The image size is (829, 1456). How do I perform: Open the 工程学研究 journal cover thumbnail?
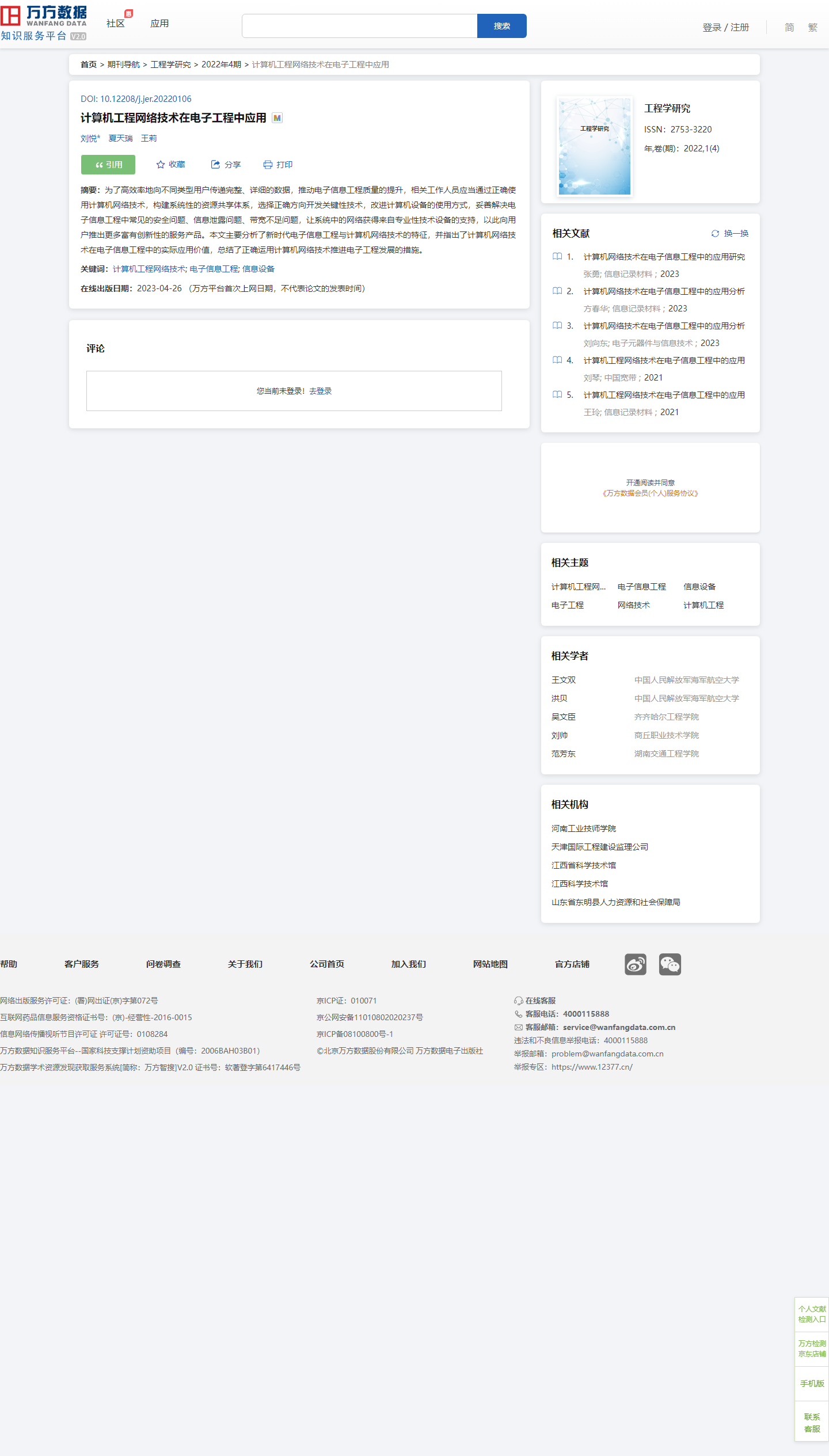pyautogui.click(x=595, y=146)
